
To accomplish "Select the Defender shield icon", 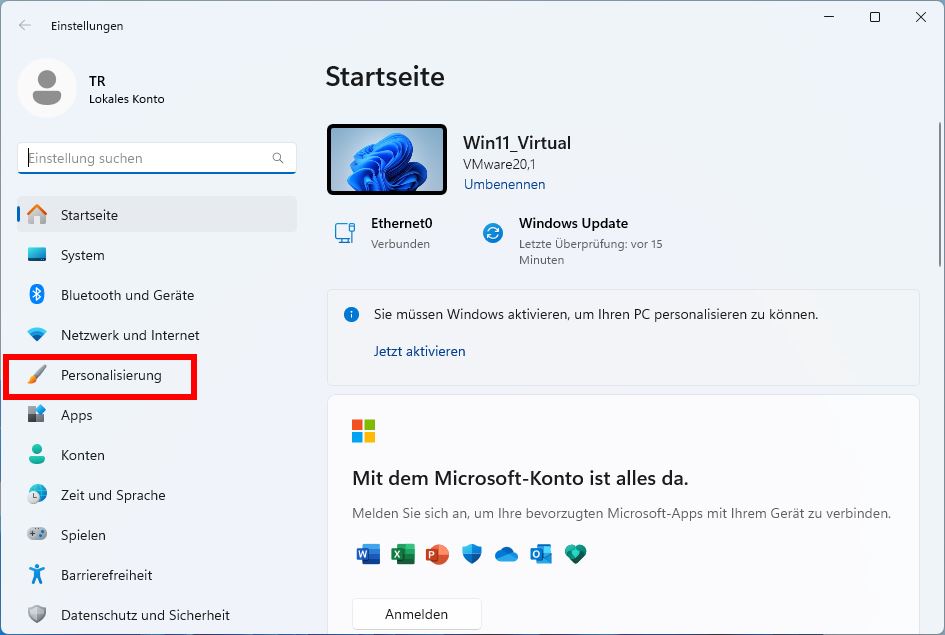I will [x=471, y=553].
